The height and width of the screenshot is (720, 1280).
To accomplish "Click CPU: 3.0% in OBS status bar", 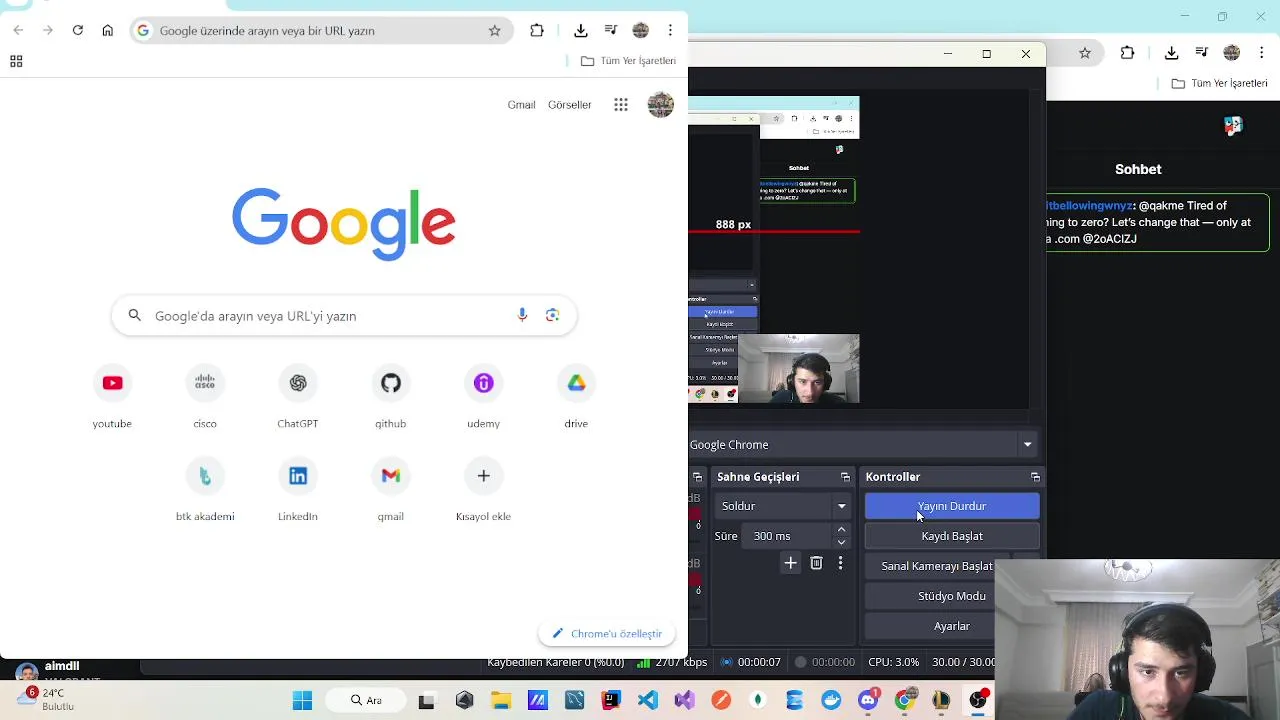I will point(893,662).
